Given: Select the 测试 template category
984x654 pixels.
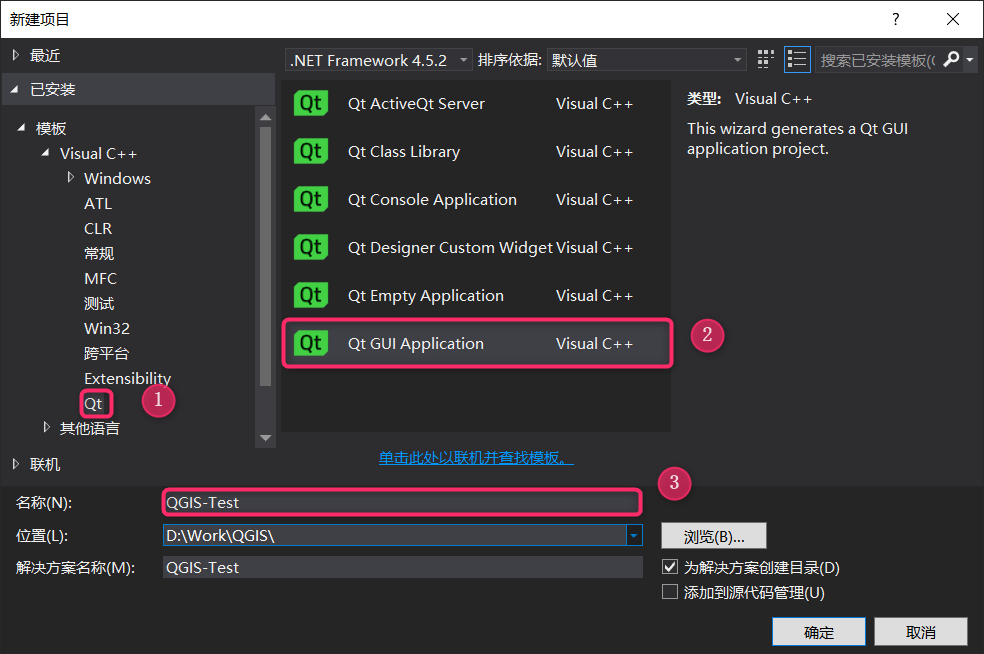Looking at the screenshot, I should (x=99, y=304).
